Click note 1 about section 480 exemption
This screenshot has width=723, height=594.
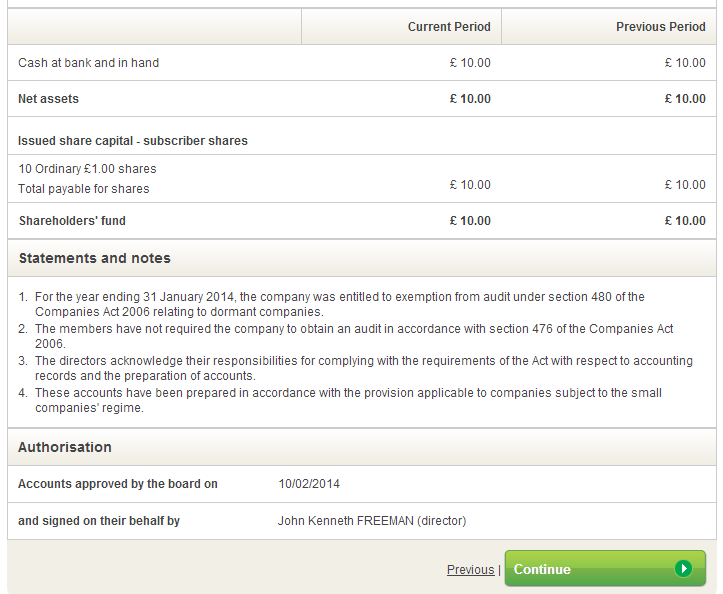(339, 304)
